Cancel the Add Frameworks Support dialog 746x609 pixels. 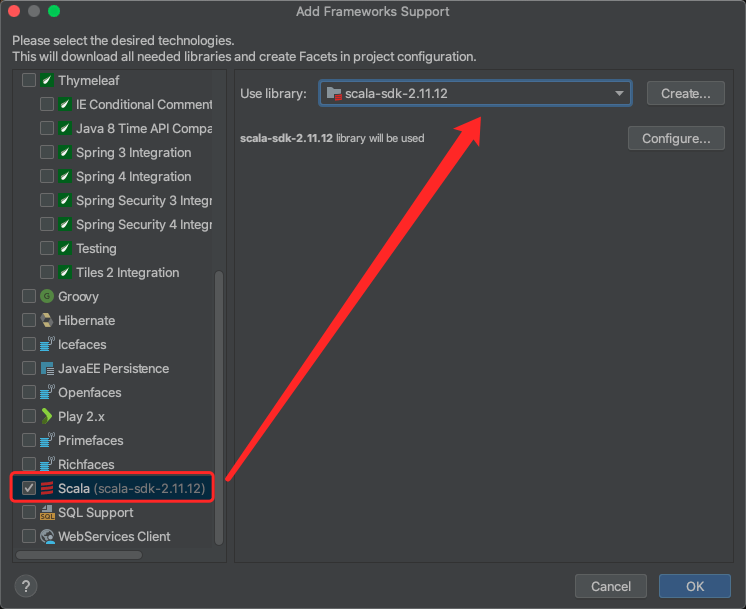point(610,586)
